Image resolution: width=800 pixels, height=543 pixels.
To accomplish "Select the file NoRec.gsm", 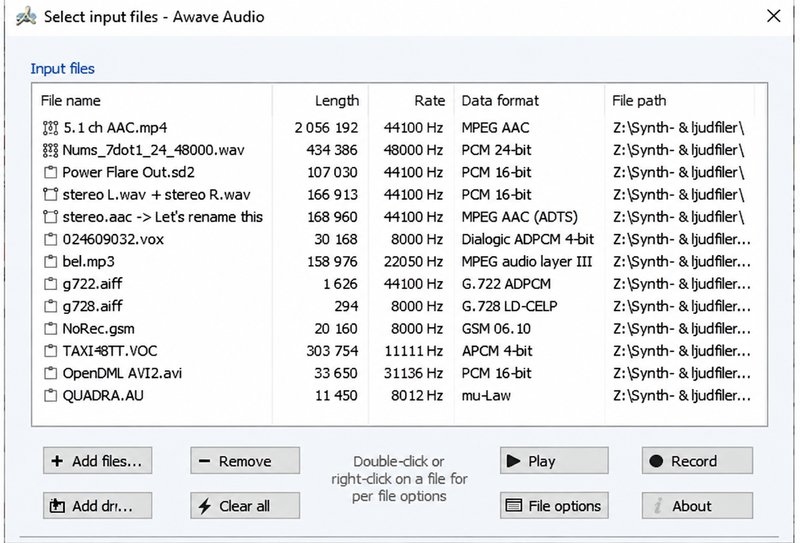I will pyautogui.click(x=98, y=329).
